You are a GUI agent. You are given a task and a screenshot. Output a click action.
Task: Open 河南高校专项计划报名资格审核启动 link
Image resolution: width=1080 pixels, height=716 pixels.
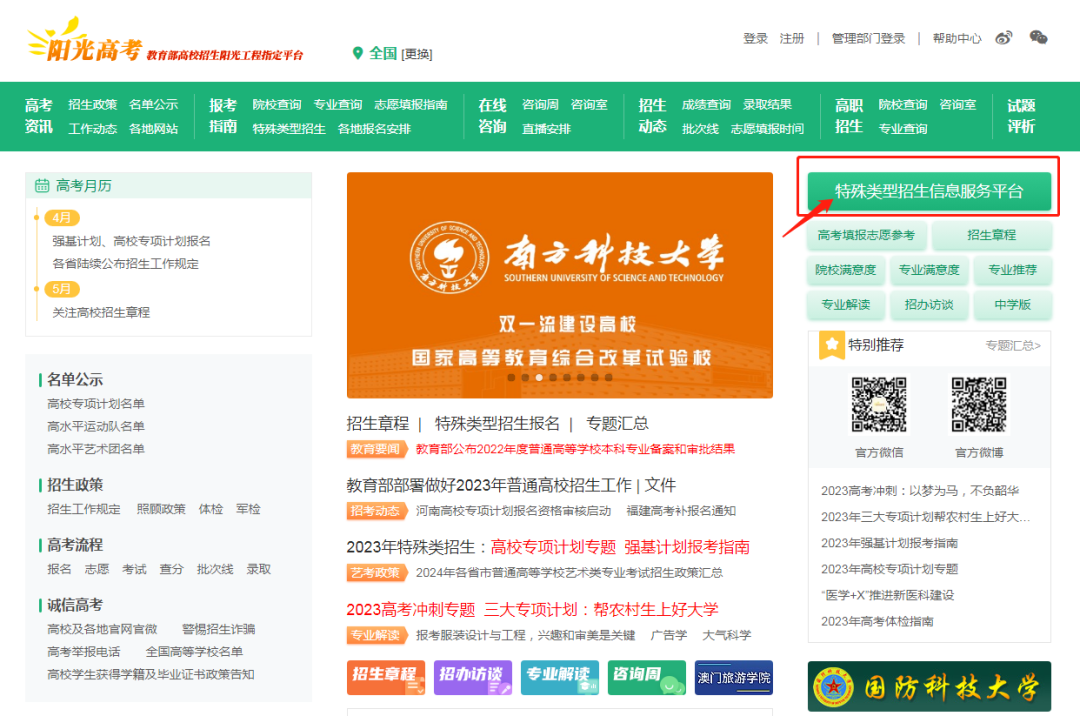513,510
